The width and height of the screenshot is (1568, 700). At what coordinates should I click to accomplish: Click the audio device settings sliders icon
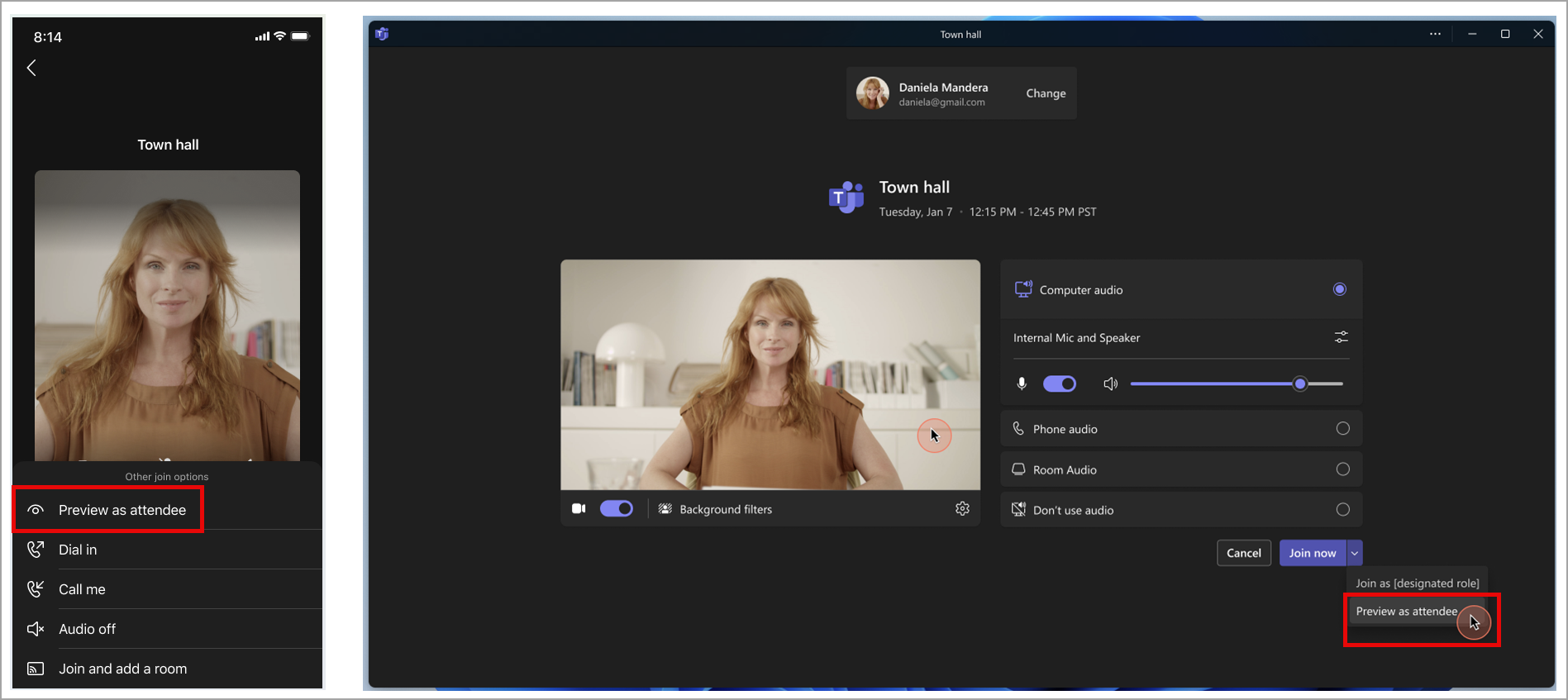coord(1341,337)
